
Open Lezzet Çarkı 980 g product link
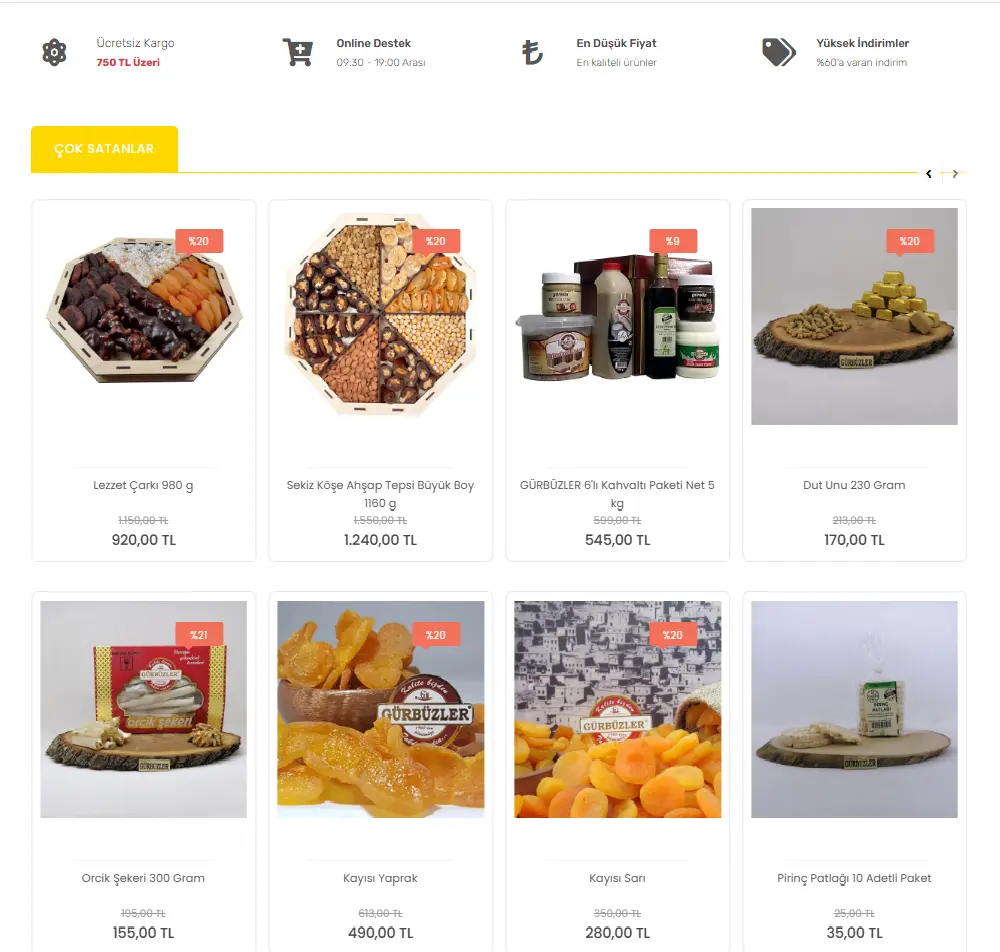pyautogui.click(x=143, y=485)
